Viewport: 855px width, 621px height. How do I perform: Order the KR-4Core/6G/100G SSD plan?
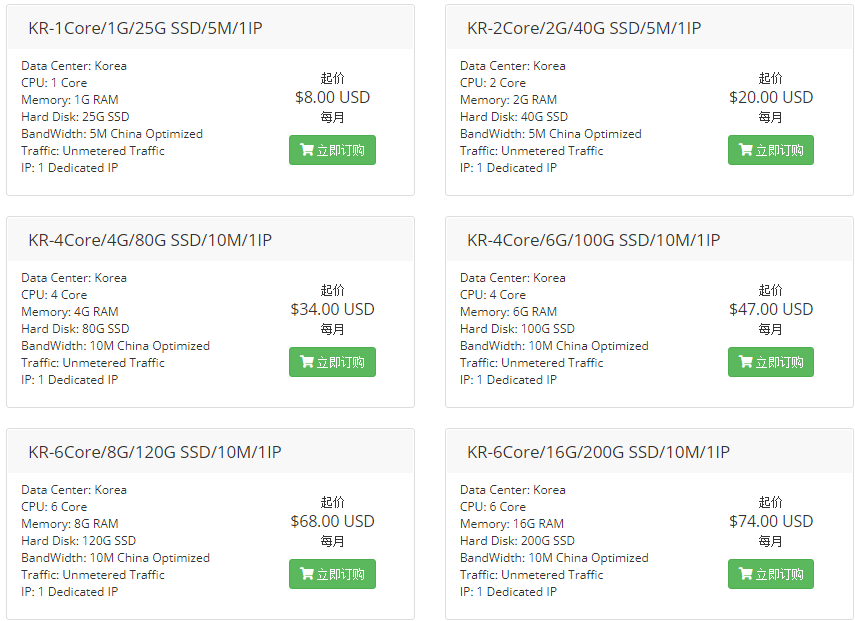[770, 362]
